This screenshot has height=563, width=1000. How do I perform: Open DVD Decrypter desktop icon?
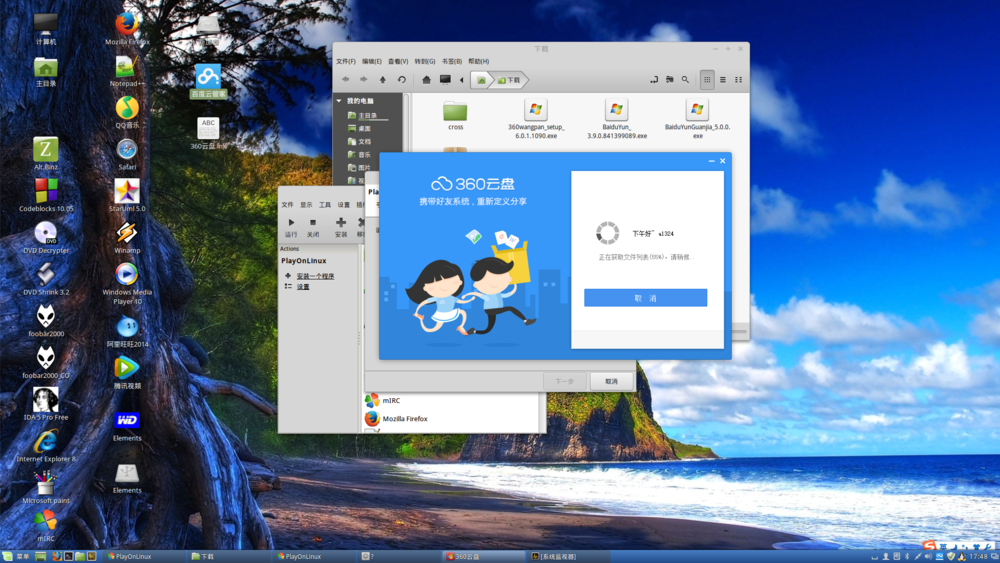coord(46,237)
